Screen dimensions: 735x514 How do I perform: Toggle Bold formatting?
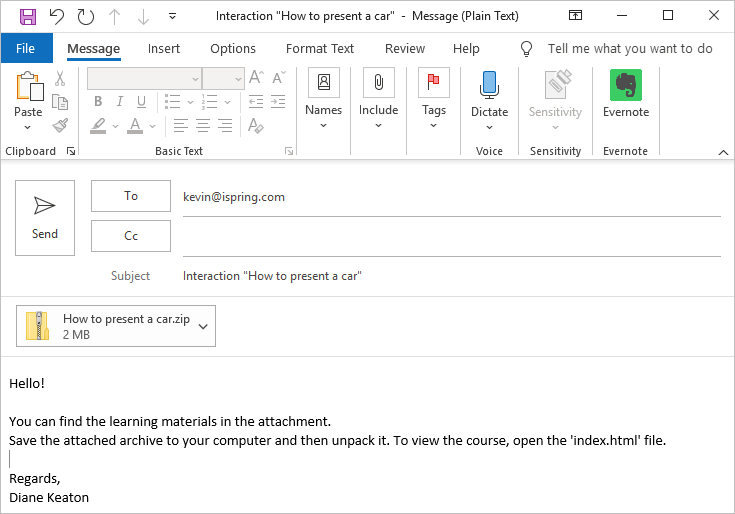click(98, 102)
